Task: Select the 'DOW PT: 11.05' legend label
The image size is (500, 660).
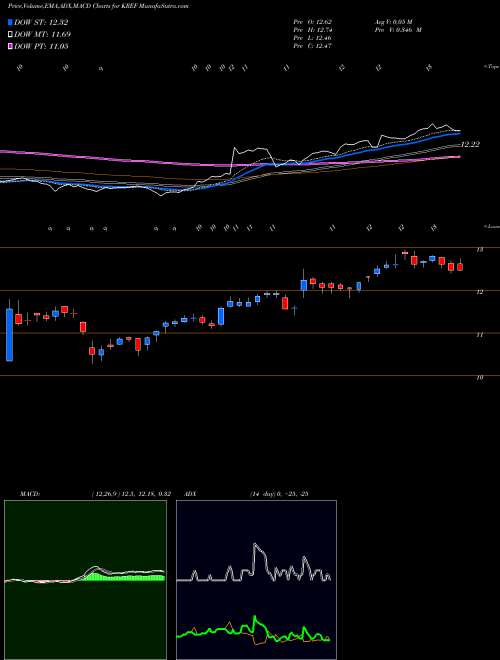Action: click(x=41, y=47)
